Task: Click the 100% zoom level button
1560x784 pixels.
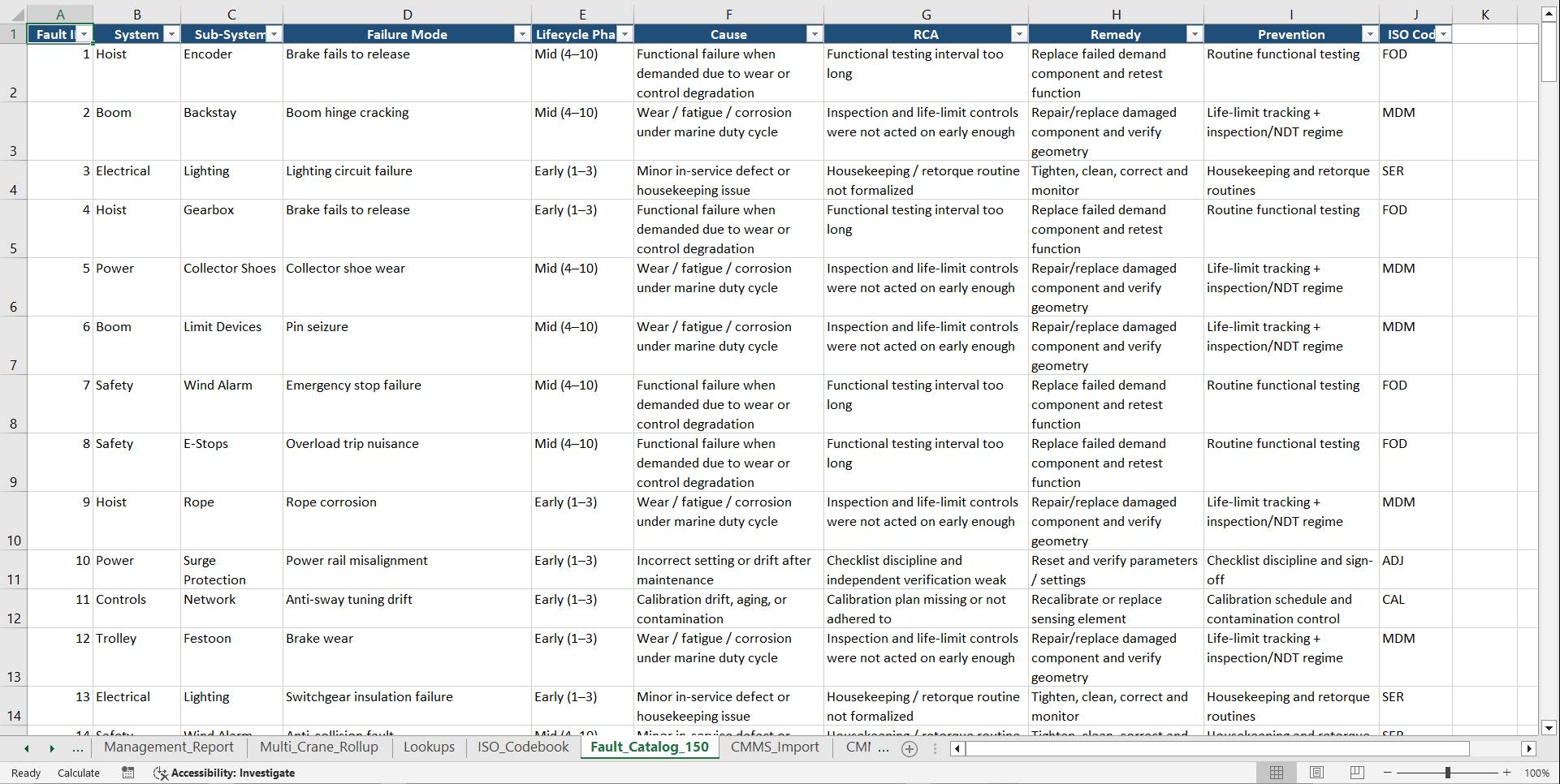Action: pos(1537,773)
